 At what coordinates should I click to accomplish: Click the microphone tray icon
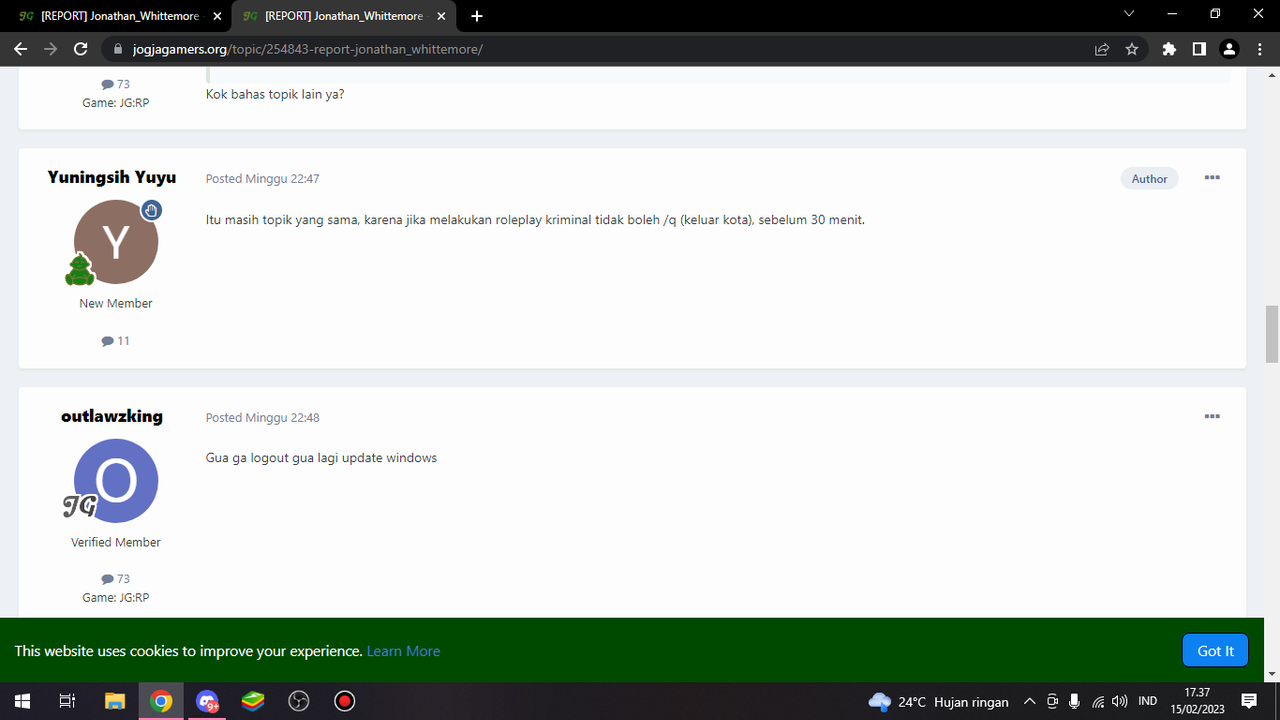pos(1074,702)
